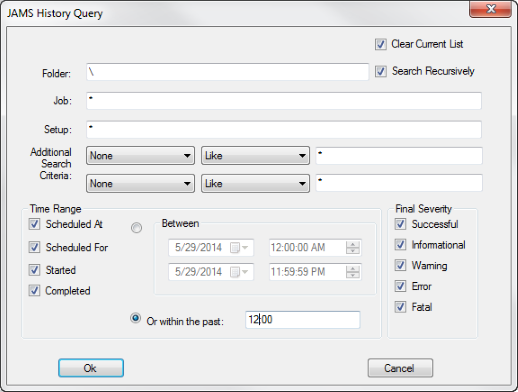Uncheck the Error severity checkbox
The height and width of the screenshot is (392, 518).
pyautogui.click(x=400, y=286)
